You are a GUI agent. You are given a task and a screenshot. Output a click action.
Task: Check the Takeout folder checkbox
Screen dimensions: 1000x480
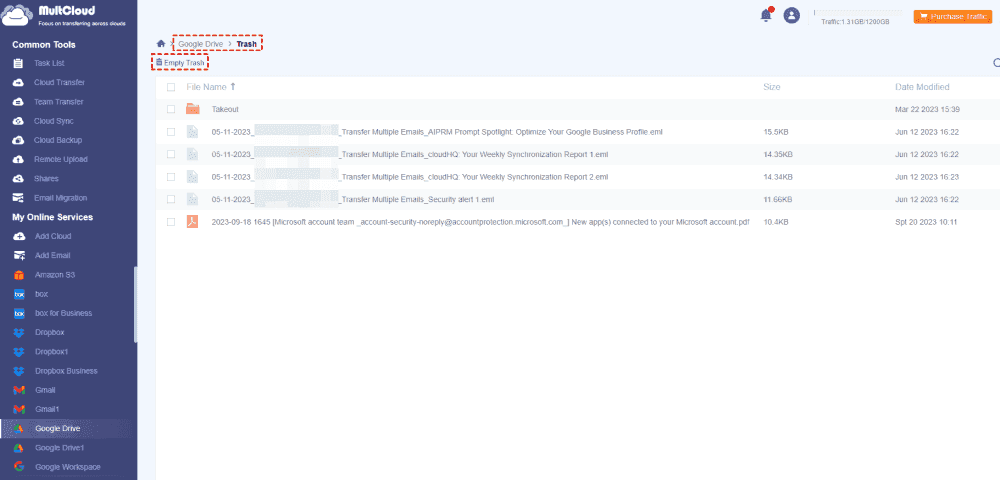pyautogui.click(x=171, y=109)
